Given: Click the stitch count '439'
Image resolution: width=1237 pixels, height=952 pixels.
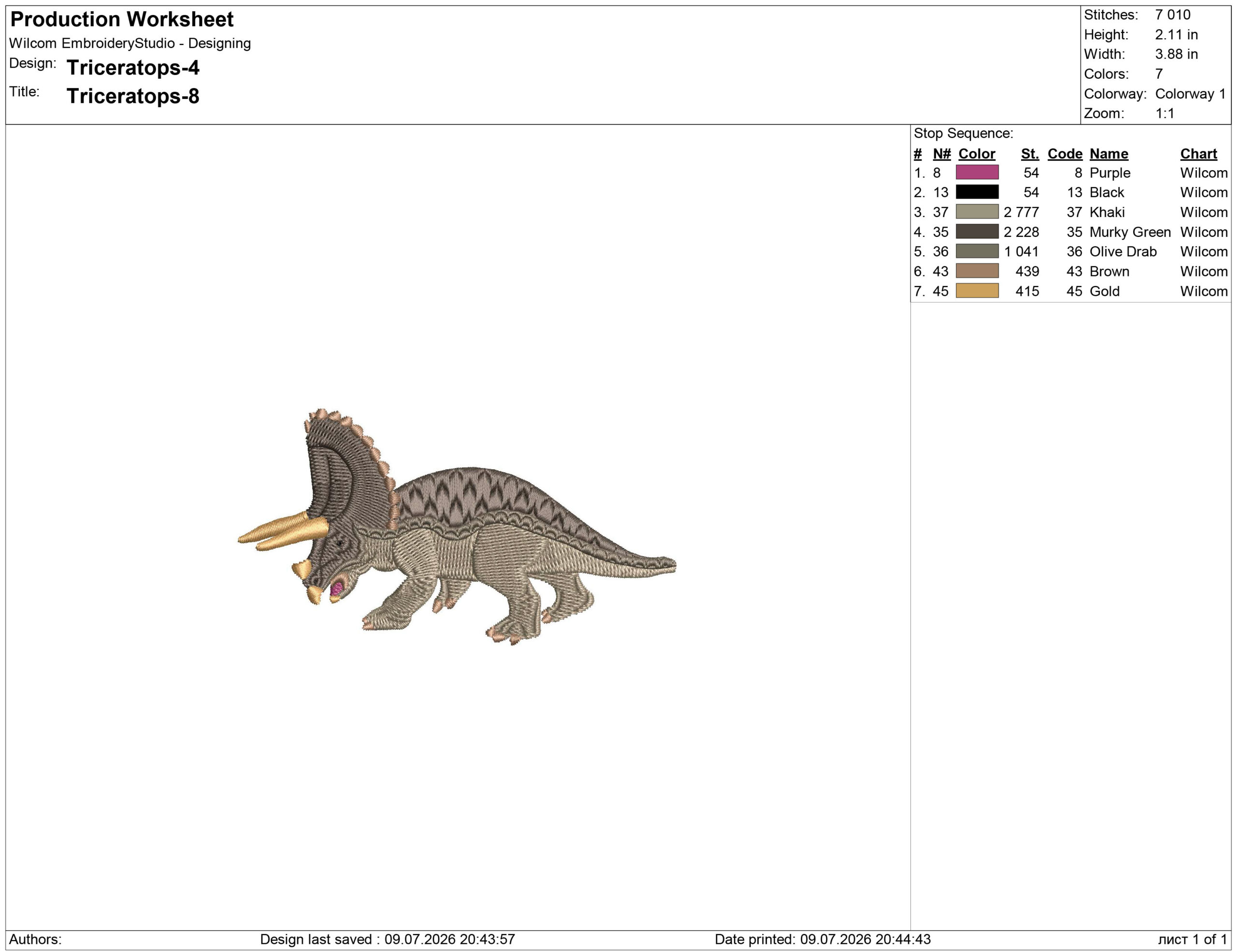Looking at the screenshot, I should pyautogui.click(x=1027, y=271).
